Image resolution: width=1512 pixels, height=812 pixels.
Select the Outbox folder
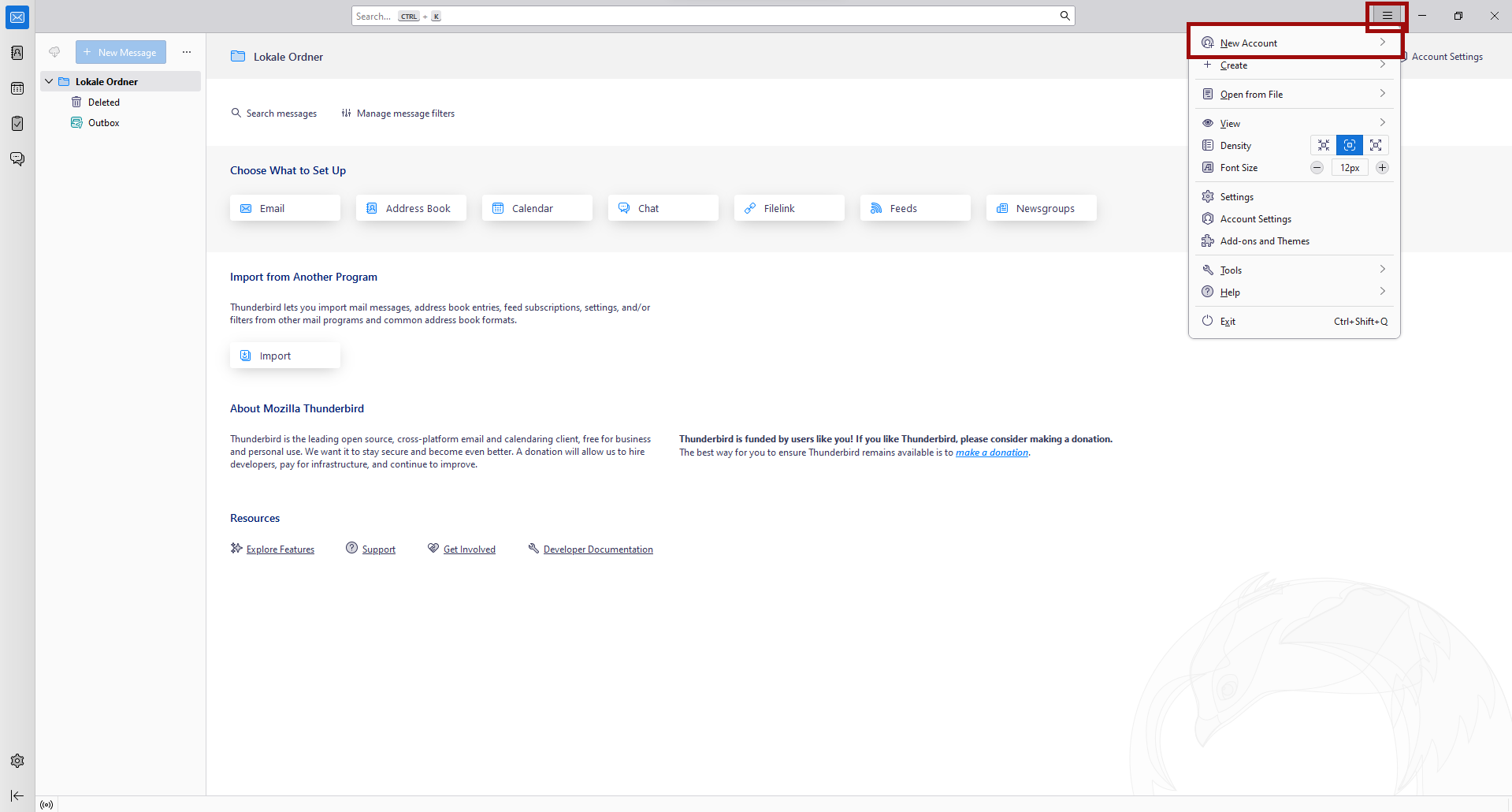click(103, 123)
